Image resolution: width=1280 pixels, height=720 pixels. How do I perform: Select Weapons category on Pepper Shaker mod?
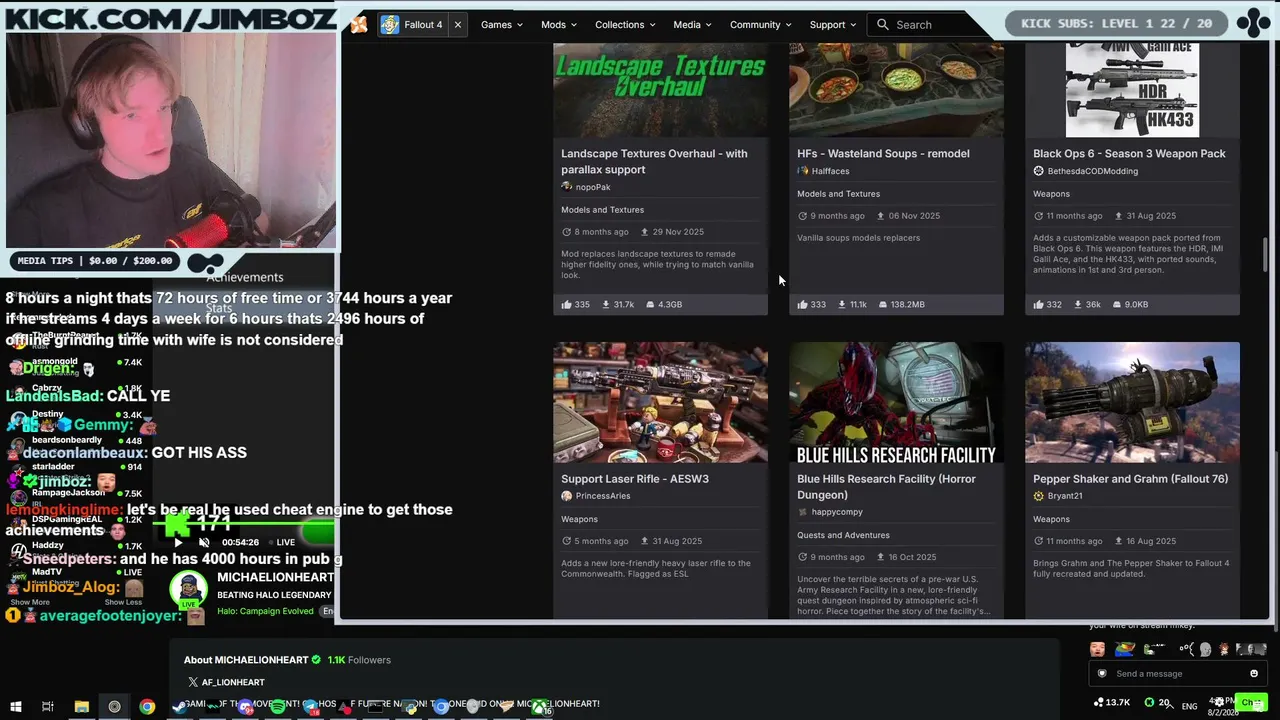pyautogui.click(x=1051, y=519)
